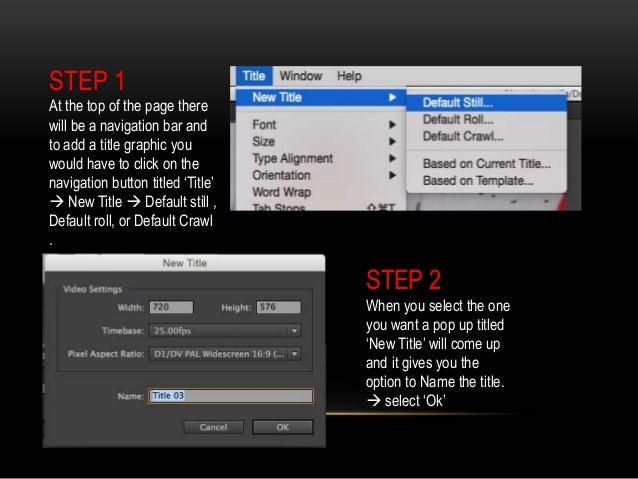Select New Title menu entry
The height and width of the screenshot is (479, 638).
coord(321,97)
